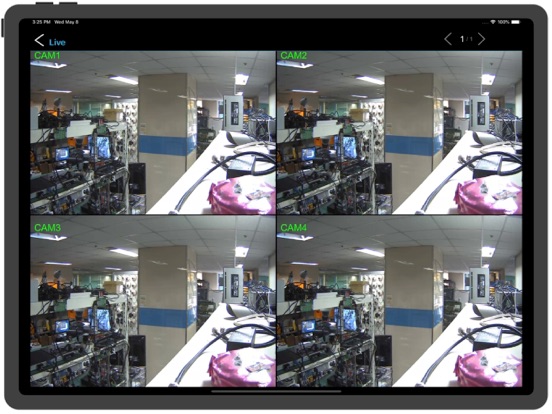
Task: Go to previous camera page arrow
Action: 448,39
